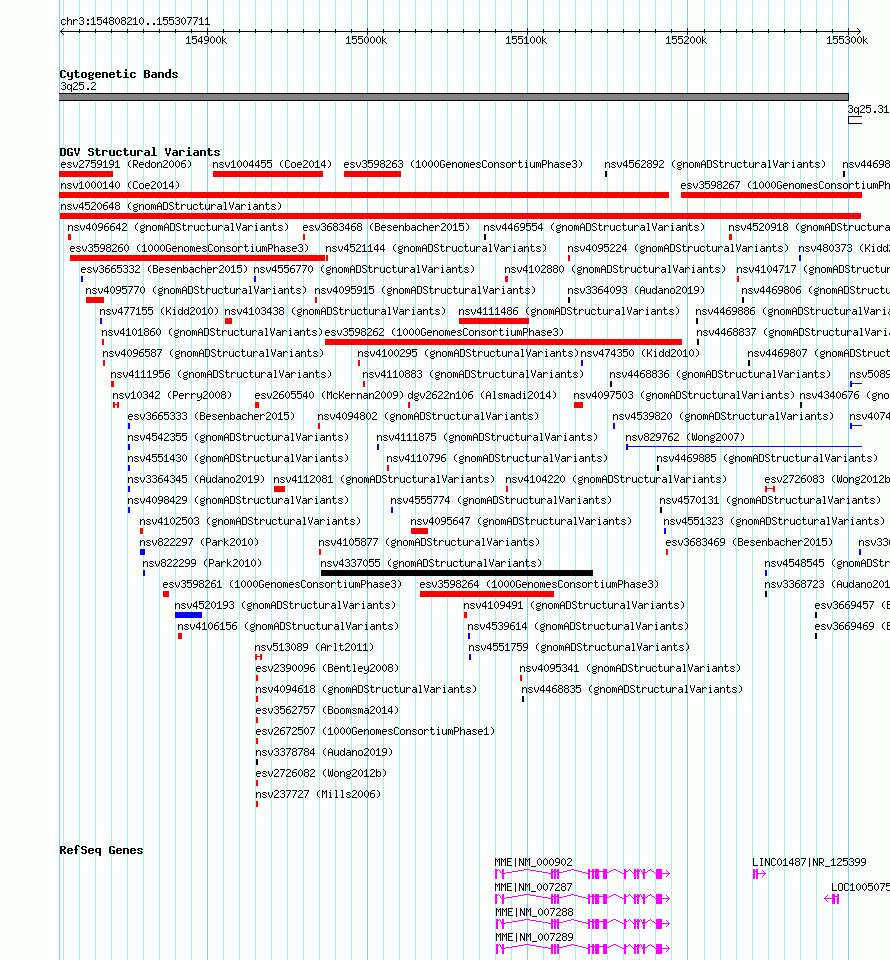Select variant esv3665333 (Besenbacher2015)
Viewport: 890px width, 960px height.
[x=211, y=416]
